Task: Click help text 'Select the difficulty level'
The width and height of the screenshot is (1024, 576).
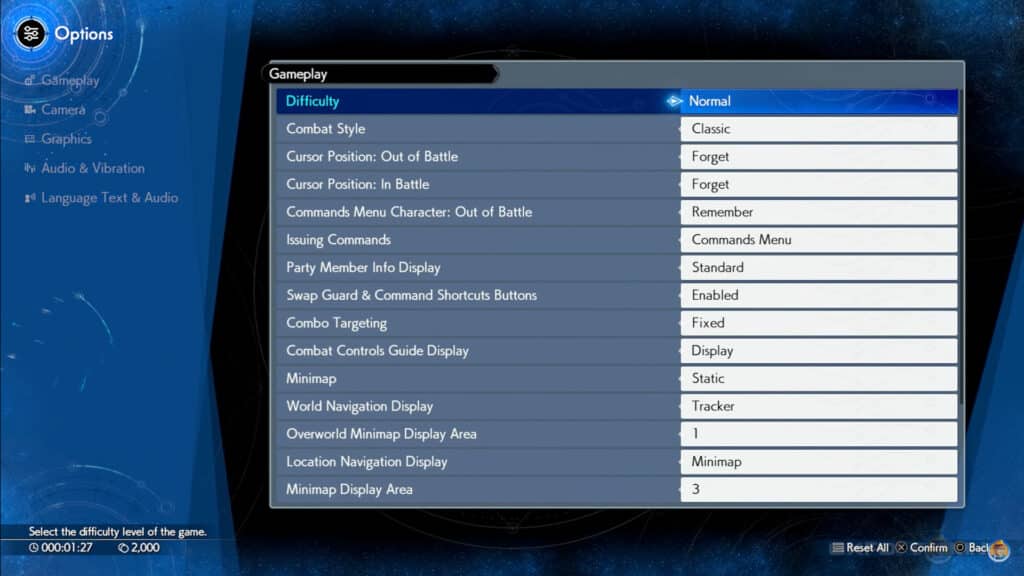Action: point(118,532)
